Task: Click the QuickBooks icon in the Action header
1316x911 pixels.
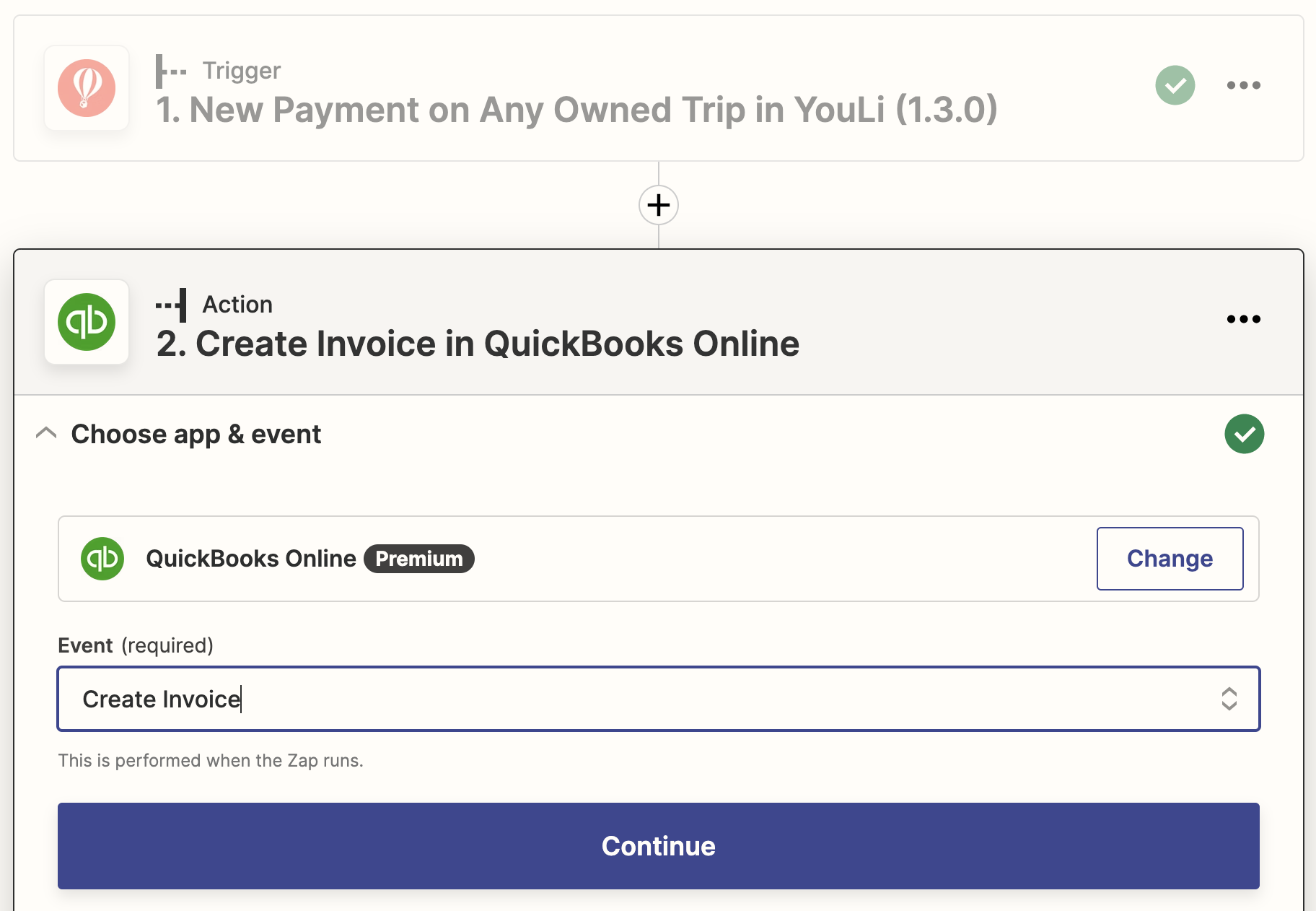Action: [87, 322]
